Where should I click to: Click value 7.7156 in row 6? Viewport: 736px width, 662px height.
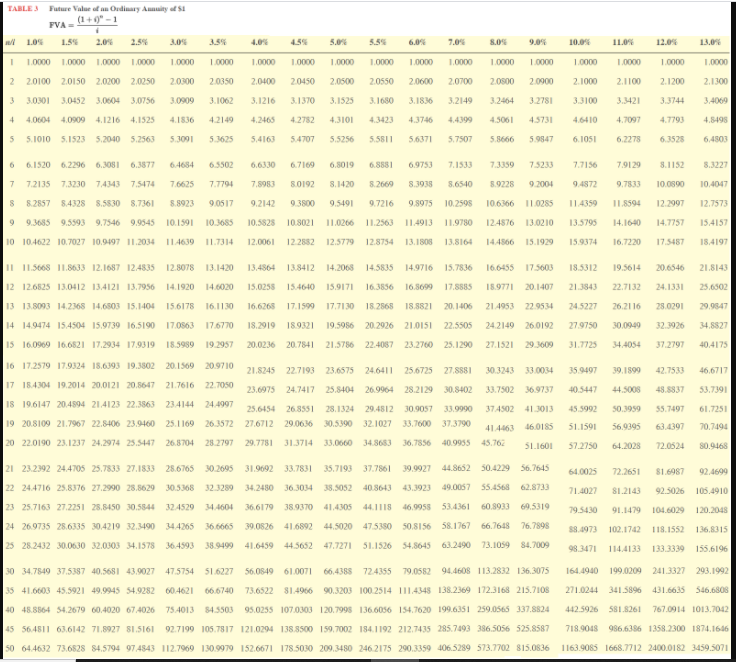point(585,165)
